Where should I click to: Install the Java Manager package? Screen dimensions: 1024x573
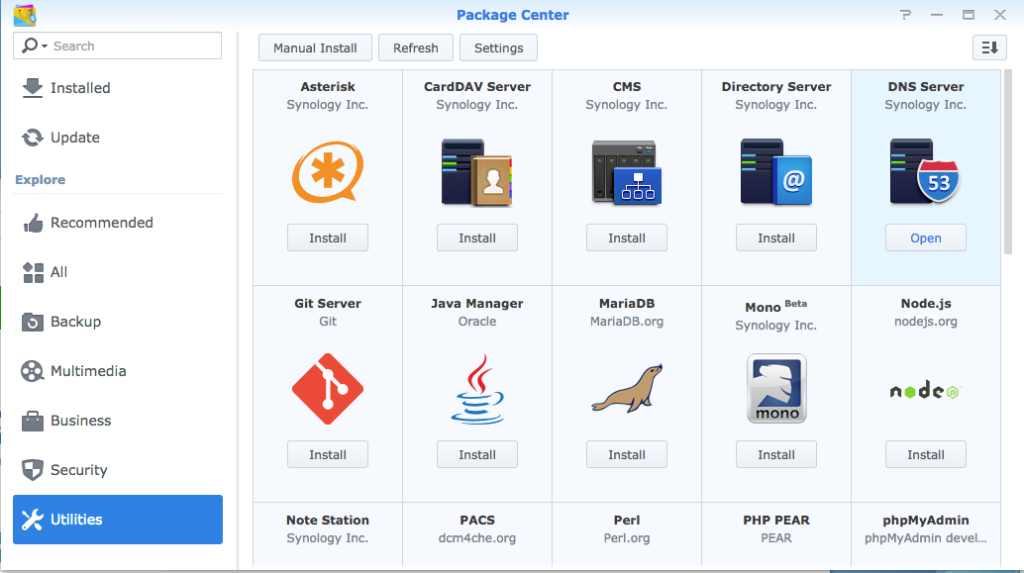click(x=477, y=455)
